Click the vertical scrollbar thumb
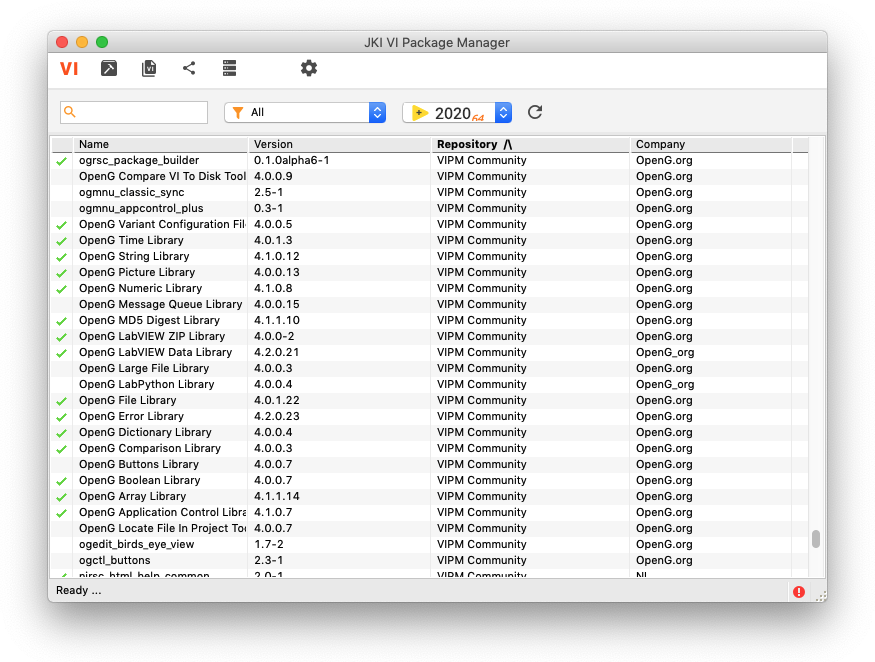 coord(816,539)
